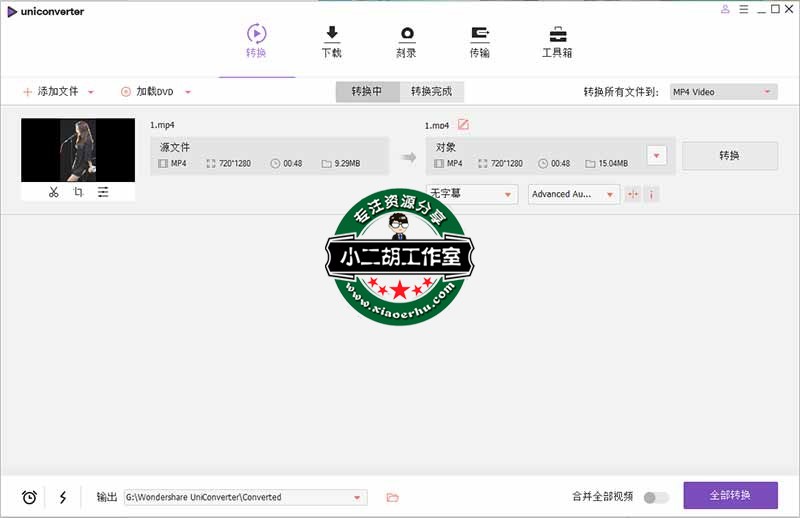Open the effects adjustment sliders icon
The width and height of the screenshot is (800, 518).
pos(103,192)
